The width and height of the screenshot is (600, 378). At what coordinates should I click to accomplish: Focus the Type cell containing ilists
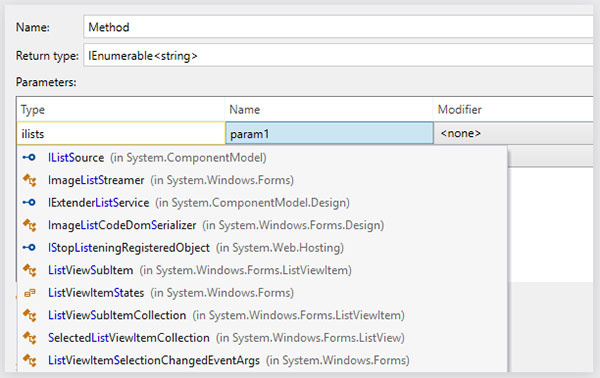(x=121, y=134)
